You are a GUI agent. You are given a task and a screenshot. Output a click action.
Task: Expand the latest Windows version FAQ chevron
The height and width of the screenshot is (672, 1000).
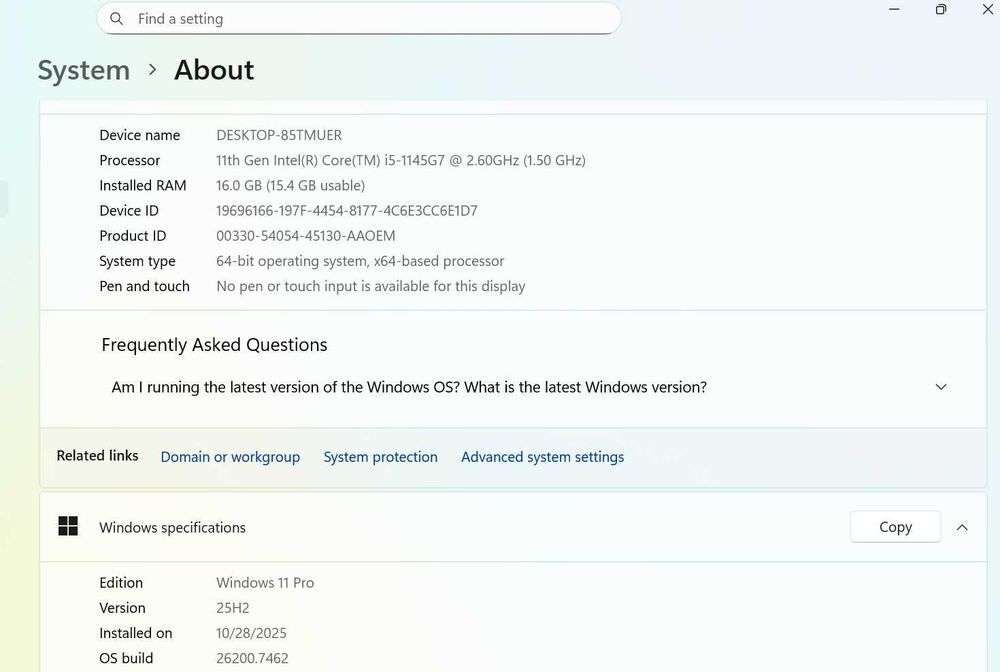pos(941,387)
